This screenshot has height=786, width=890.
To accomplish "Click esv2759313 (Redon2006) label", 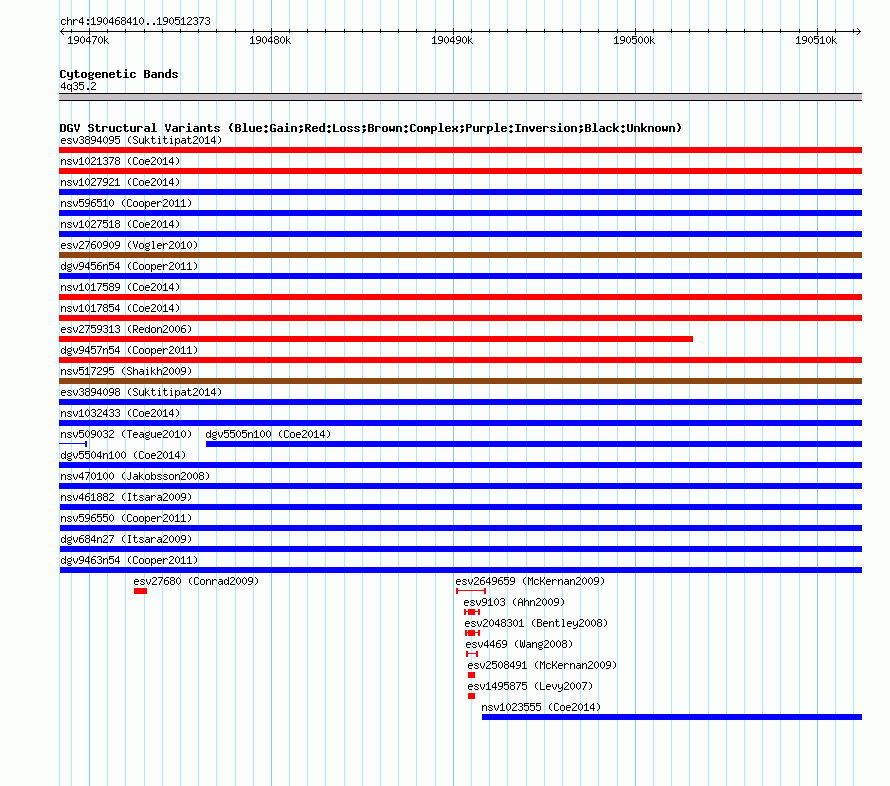I will [x=126, y=329].
